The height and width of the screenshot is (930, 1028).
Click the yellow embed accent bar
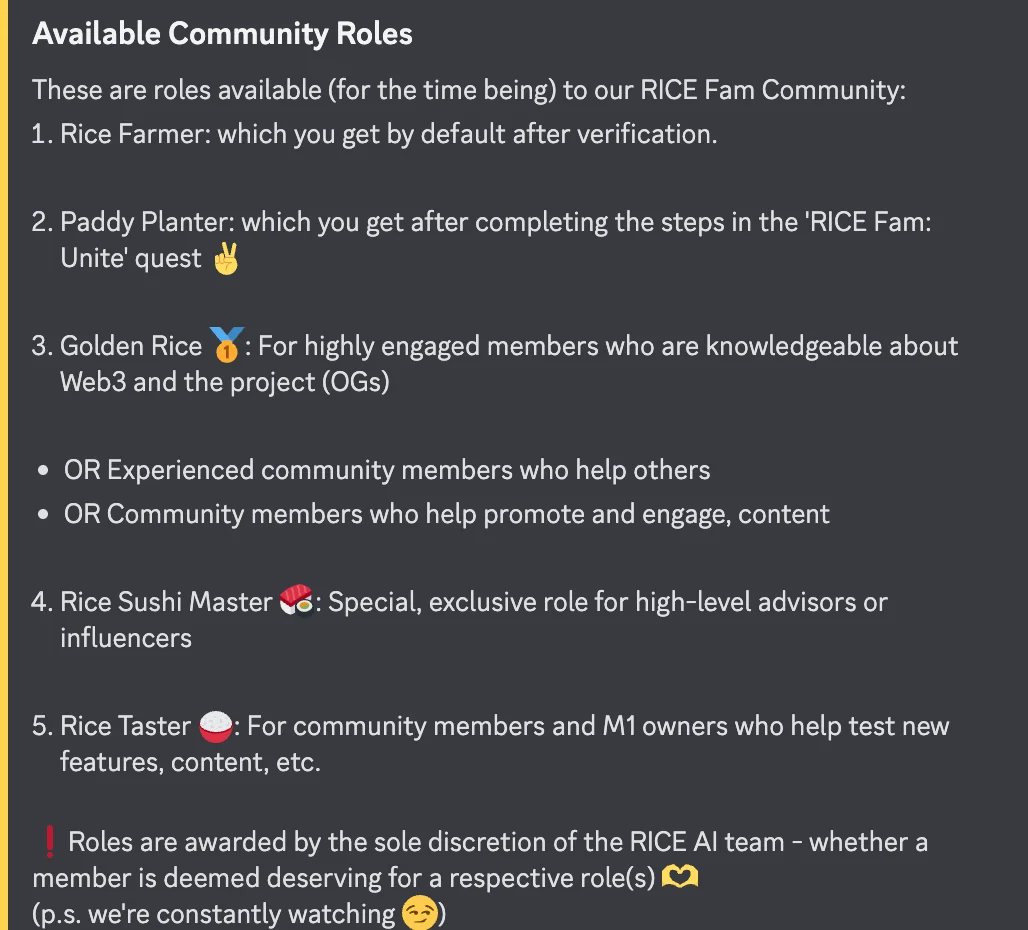4,465
